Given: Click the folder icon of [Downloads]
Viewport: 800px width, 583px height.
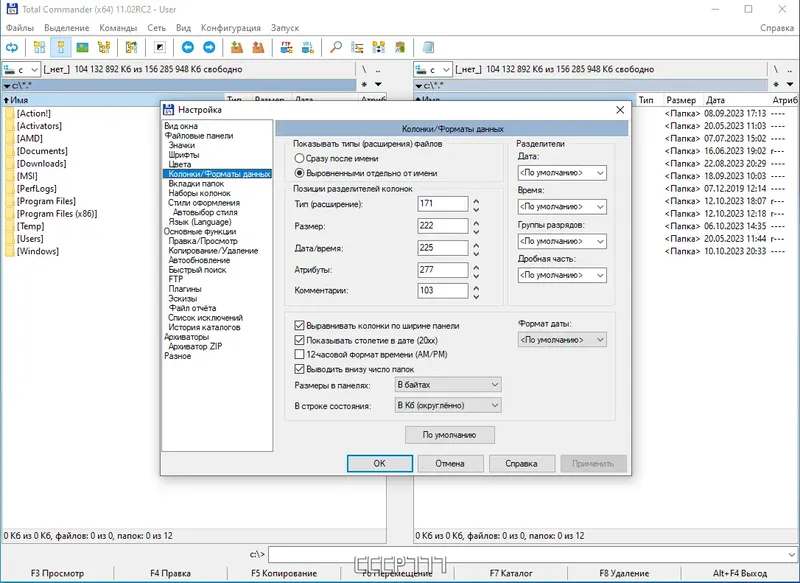Looking at the screenshot, I should click(10, 163).
